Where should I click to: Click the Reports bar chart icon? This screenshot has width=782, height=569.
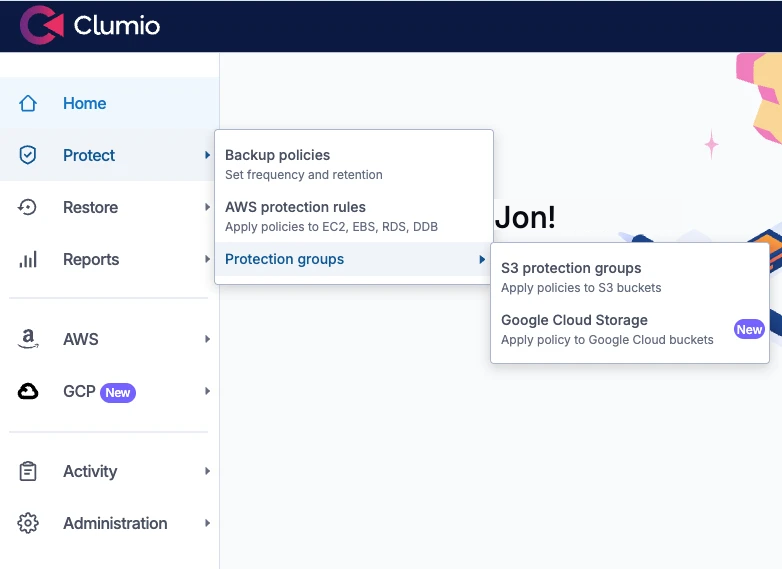click(28, 259)
